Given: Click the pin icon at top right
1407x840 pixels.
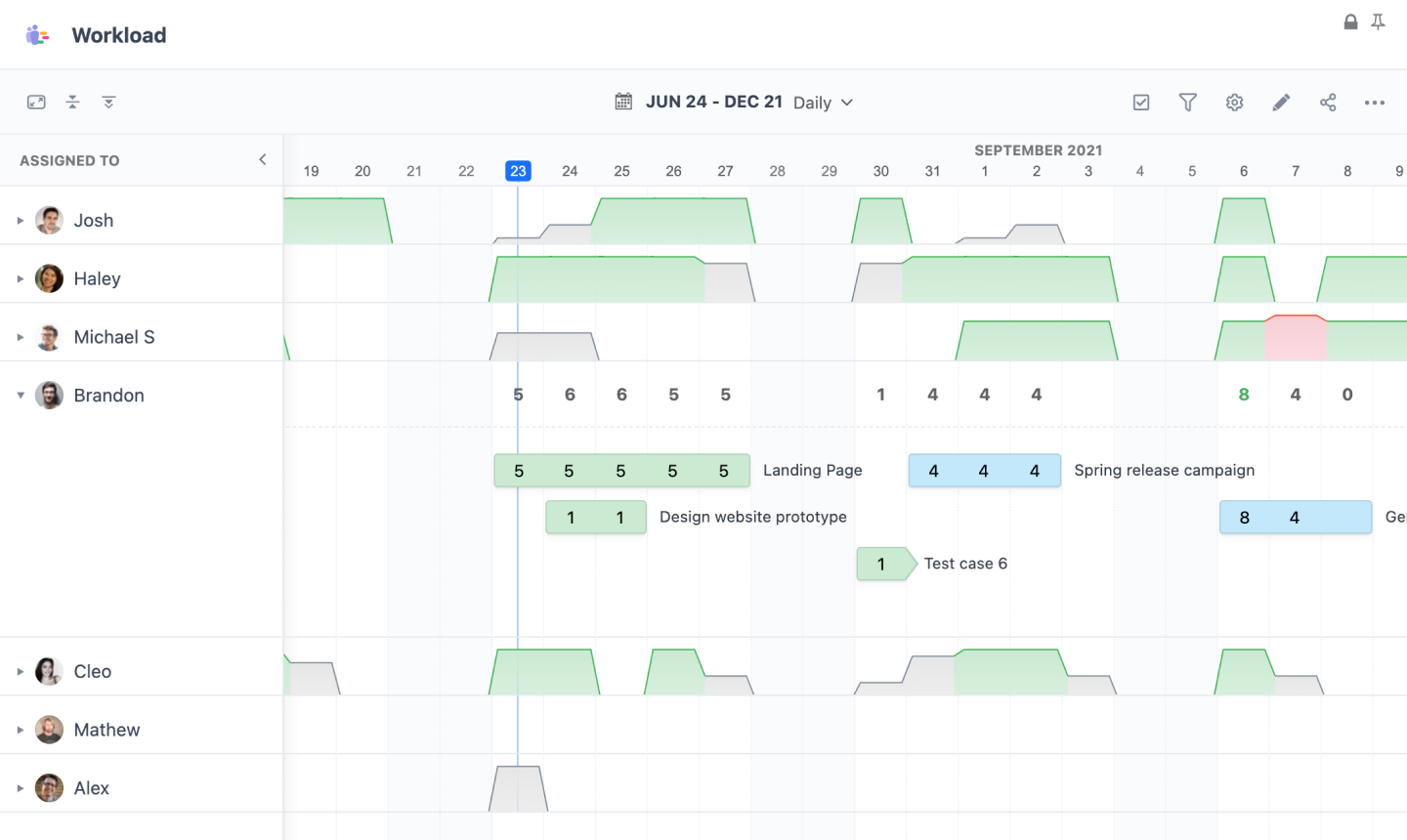Looking at the screenshot, I should tap(1378, 21).
